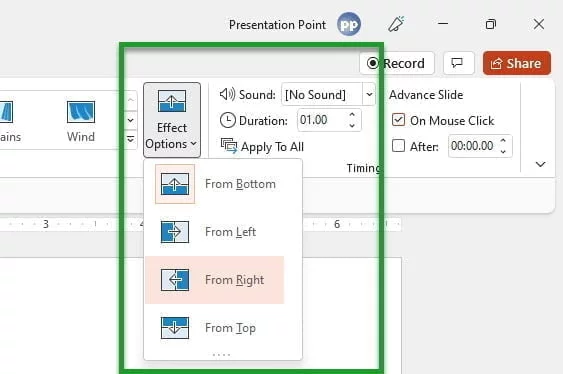563x374 pixels.
Task: Toggle On Mouse Click checkbox
Action: coord(399,120)
